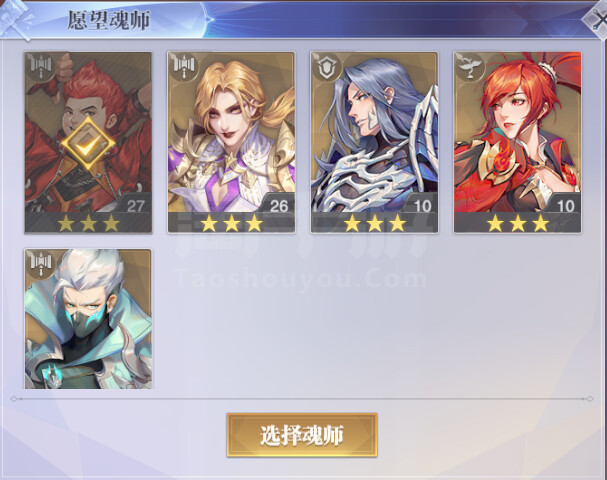607x480 pixels.
Task: Uncheck the golden checkmark on red-haired hero
Action: click(88, 144)
